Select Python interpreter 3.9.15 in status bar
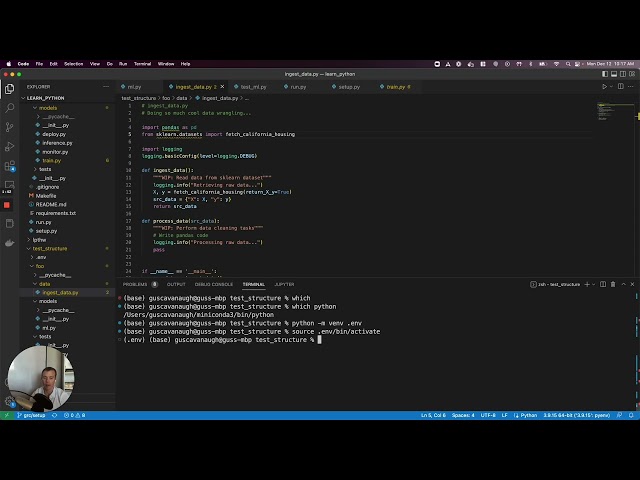 tap(576, 415)
